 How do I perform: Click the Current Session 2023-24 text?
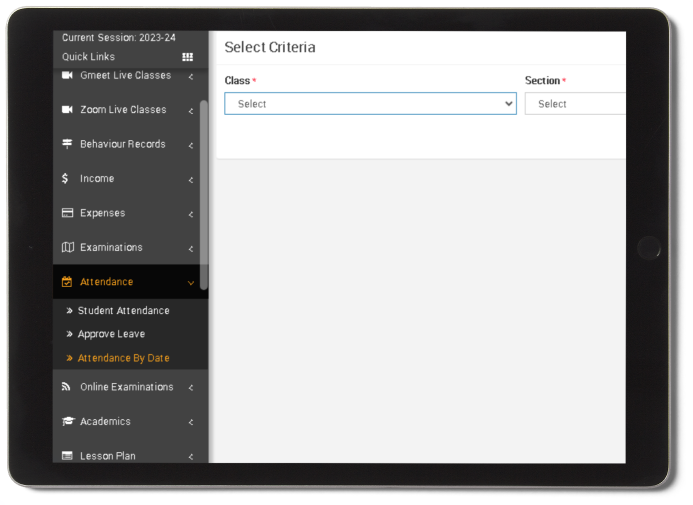(118, 38)
